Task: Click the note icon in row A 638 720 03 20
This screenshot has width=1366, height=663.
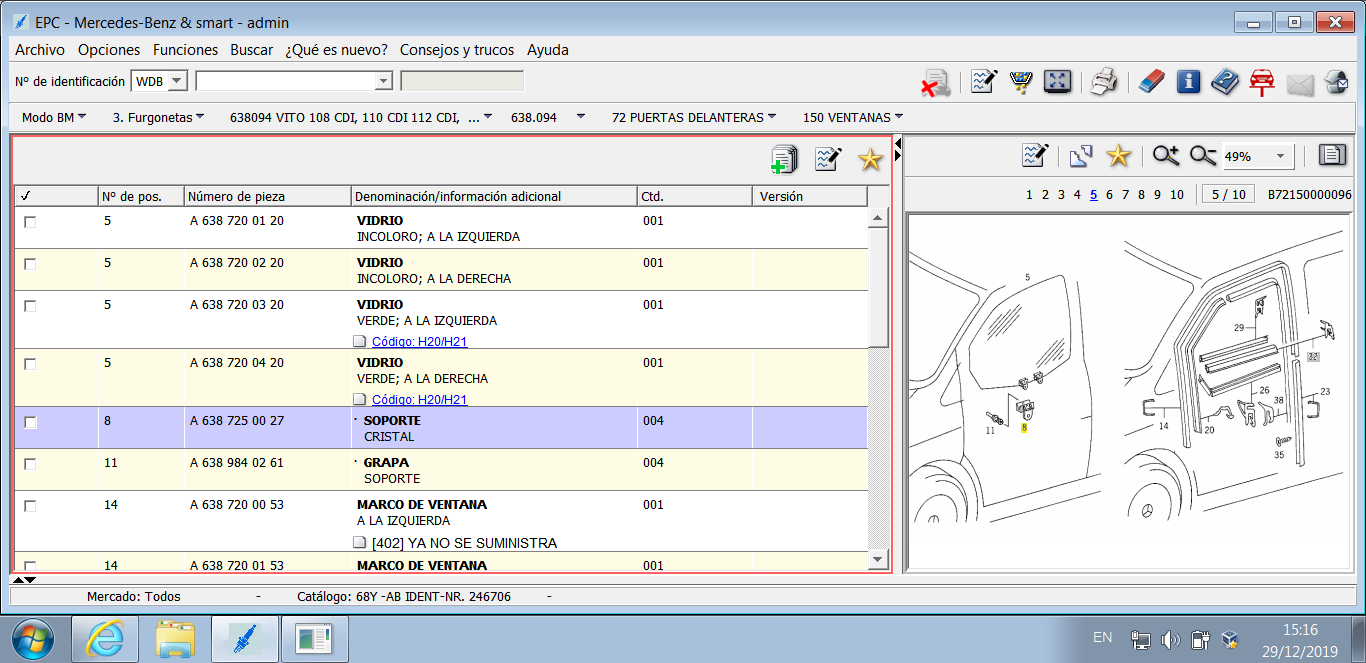Action: click(361, 342)
